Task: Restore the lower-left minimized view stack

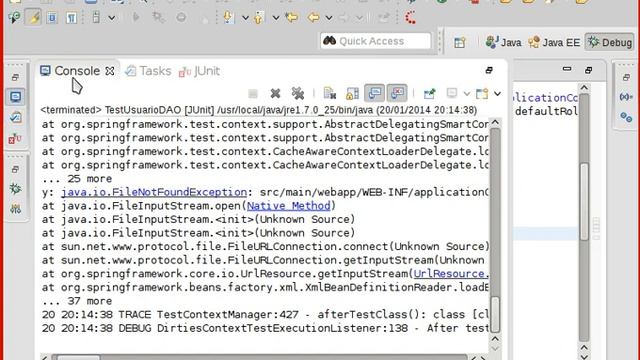Action: tap(15, 169)
